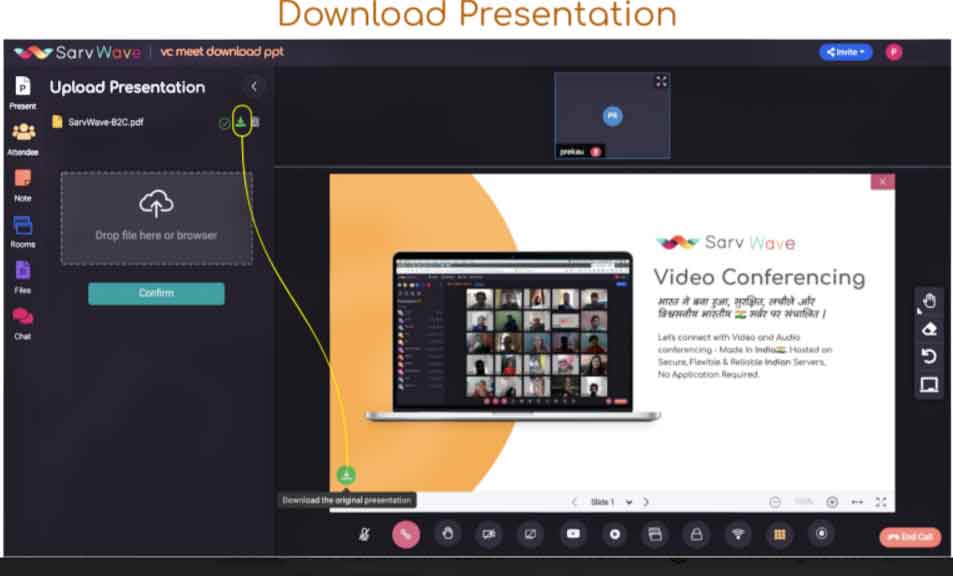Viewport: 953px width, 576px height.
Task: Toggle the camera on or off
Action: pos(489,534)
